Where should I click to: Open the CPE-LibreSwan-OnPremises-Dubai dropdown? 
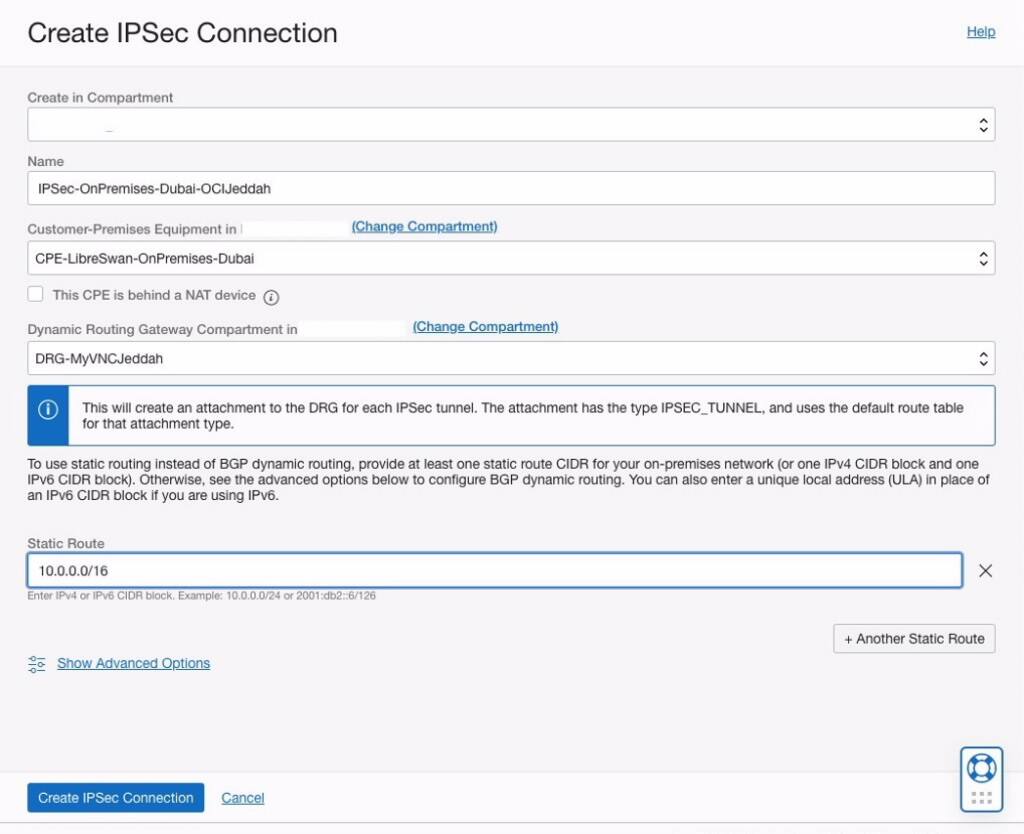(x=511, y=257)
